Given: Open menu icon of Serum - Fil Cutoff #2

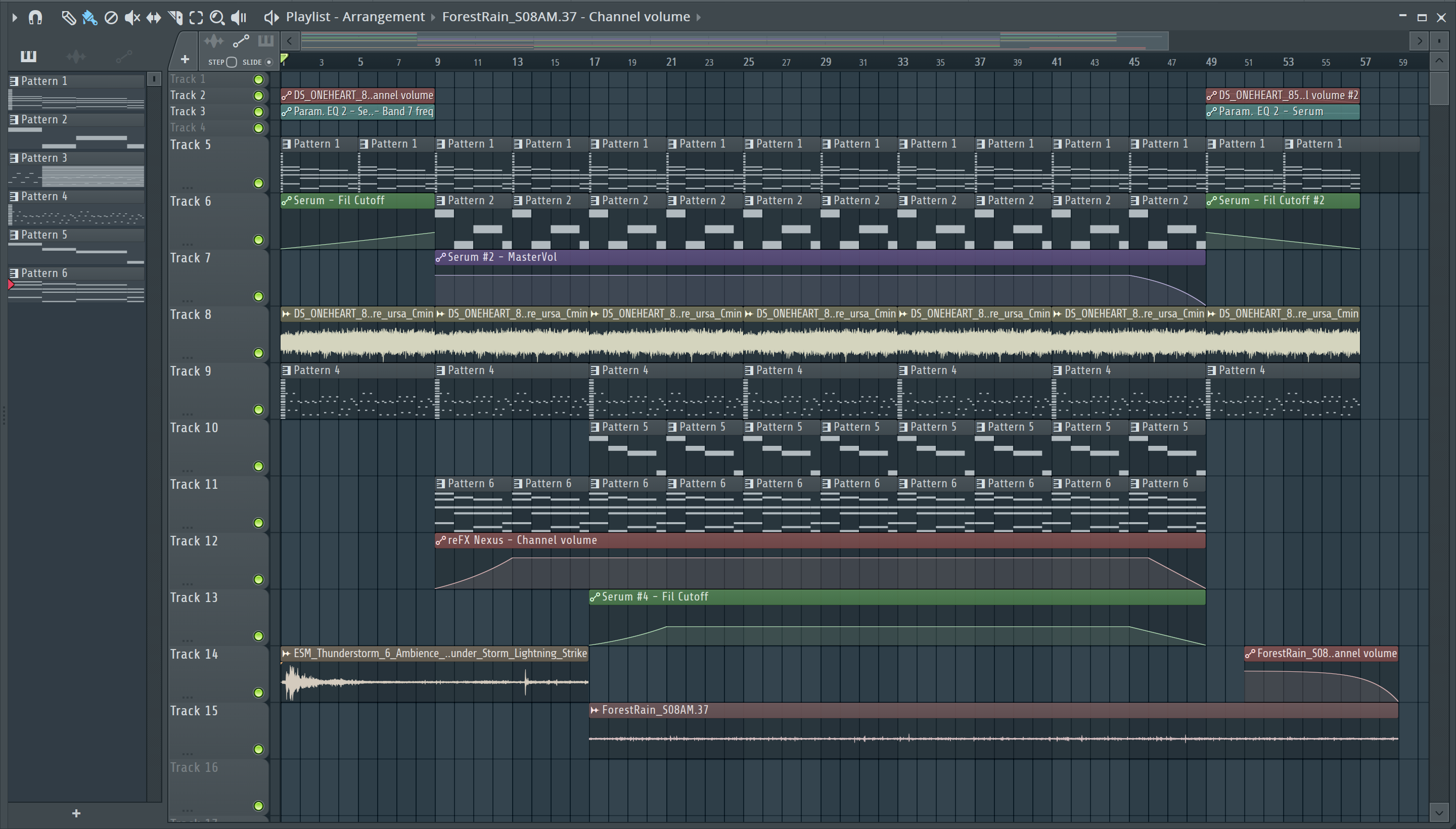Looking at the screenshot, I should click(x=1212, y=200).
